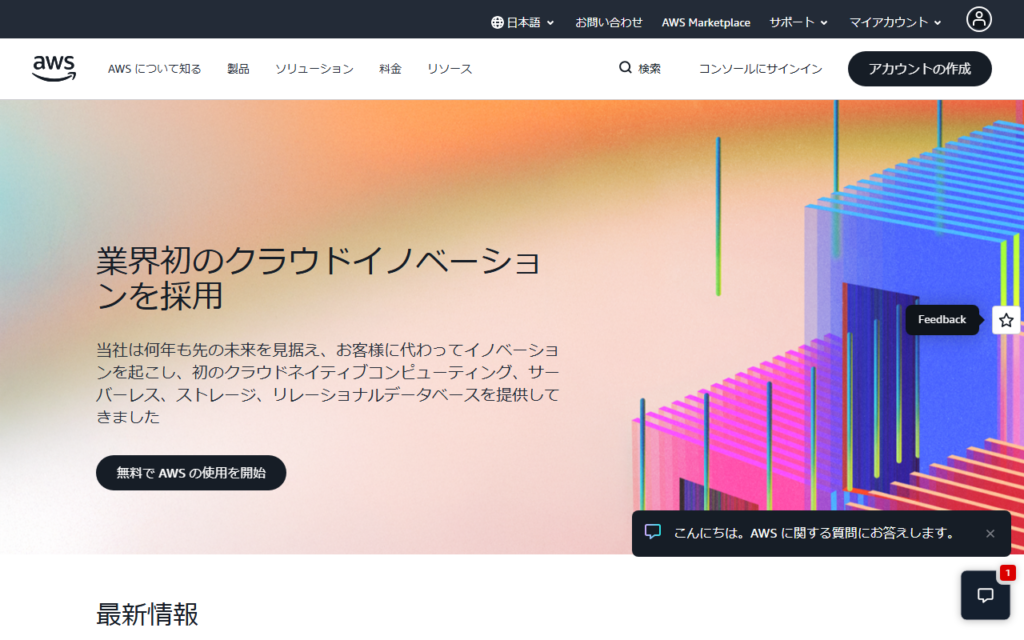This screenshot has width=1024, height=640.
Task: Open the user profile avatar icon
Action: pyautogui.click(x=978, y=19)
